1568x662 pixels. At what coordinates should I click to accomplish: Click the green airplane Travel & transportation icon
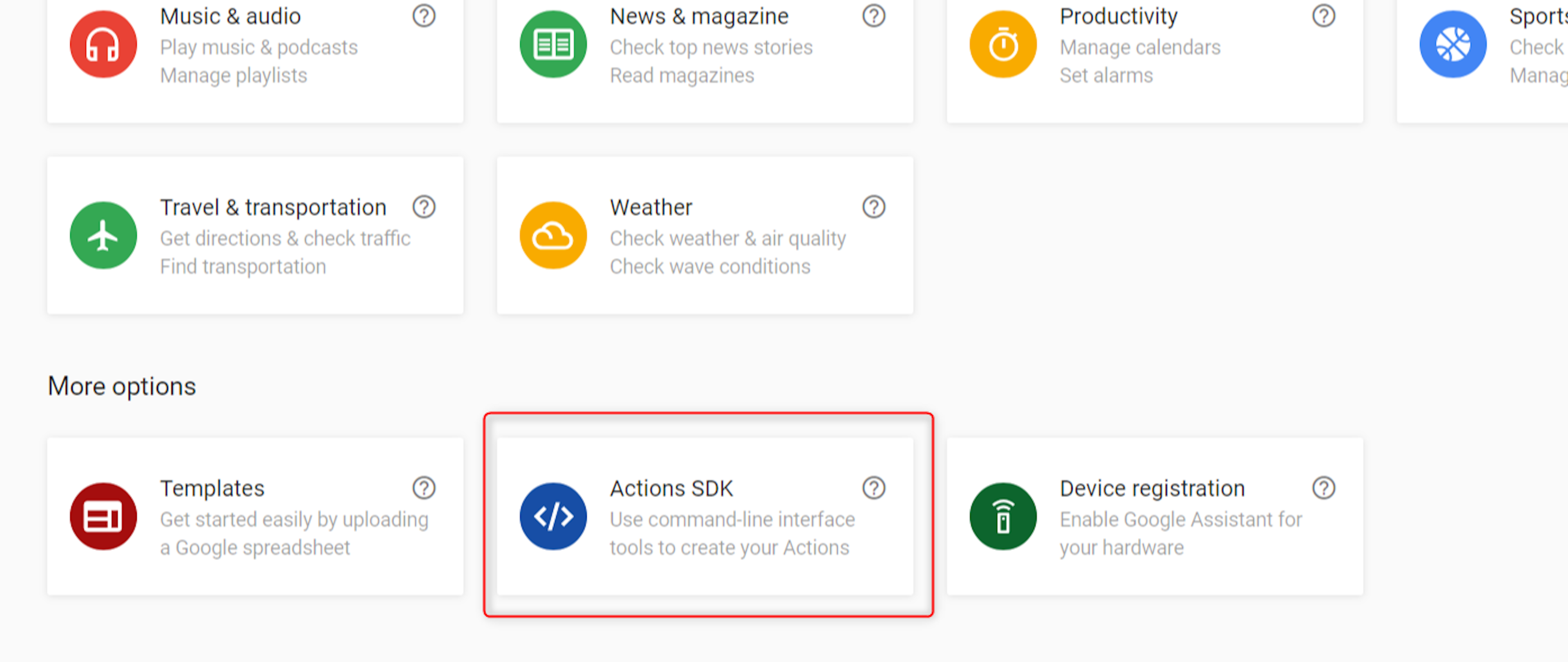[x=103, y=235]
